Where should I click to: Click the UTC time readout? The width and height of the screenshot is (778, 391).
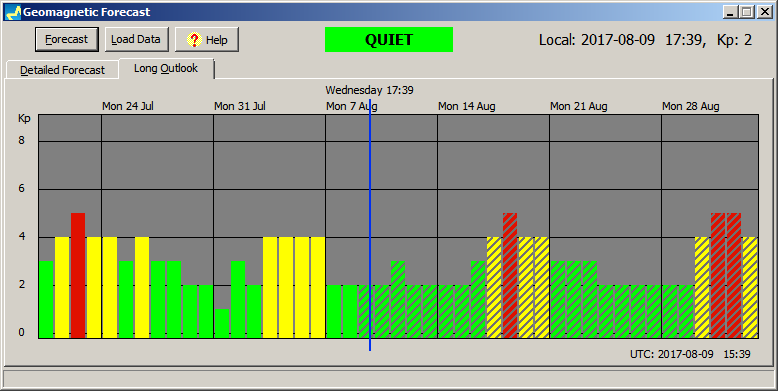point(690,354)
